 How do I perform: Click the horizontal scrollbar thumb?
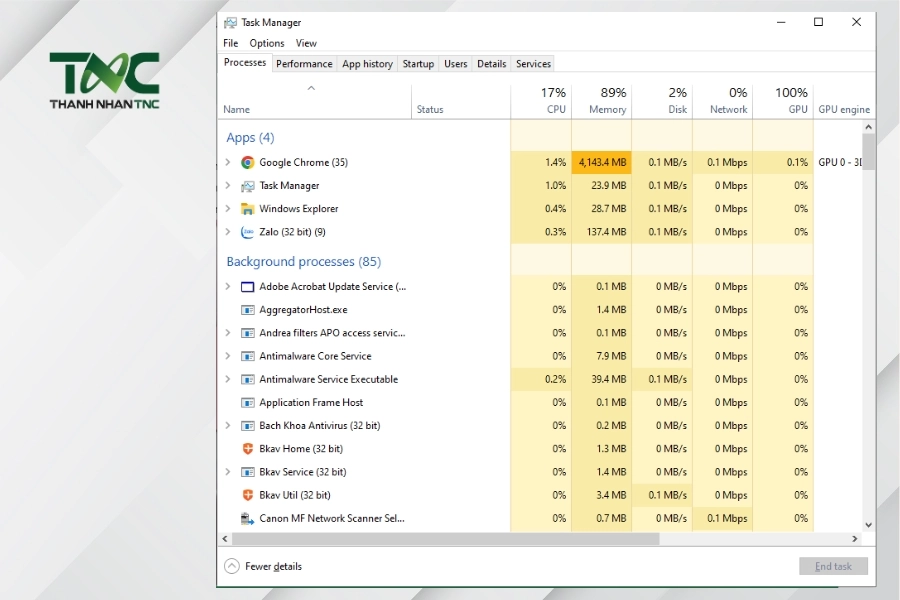pyautogui.click(x=446, y=539)
